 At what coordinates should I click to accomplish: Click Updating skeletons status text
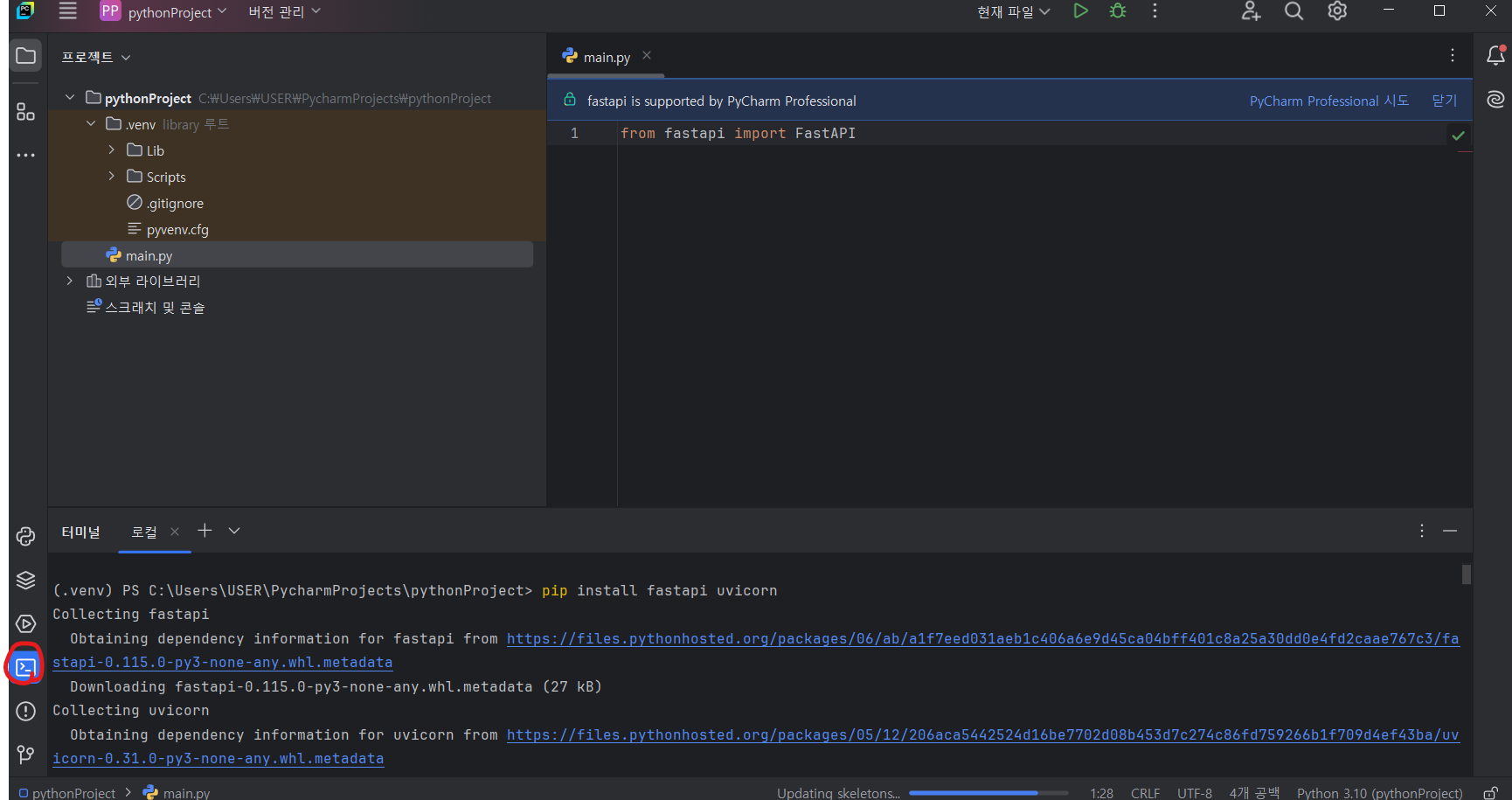pyautogui.click(x=838, y=793)
